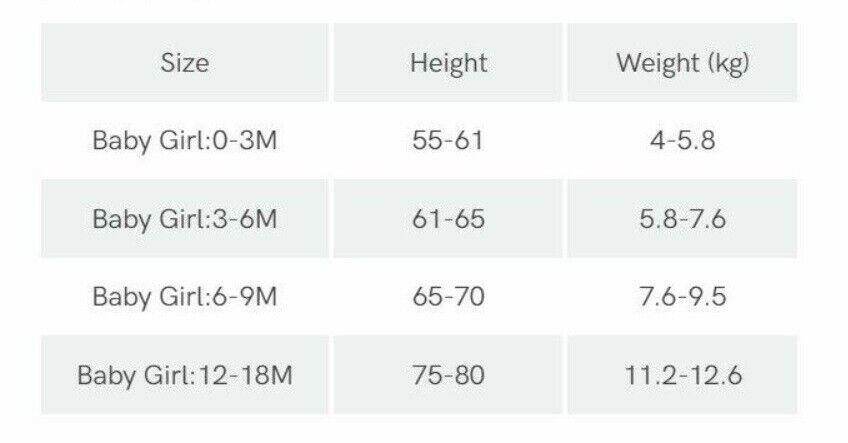Select the Baby Girl:3-6M size cell
Screen dimensions: 848x443
[185, 219]
